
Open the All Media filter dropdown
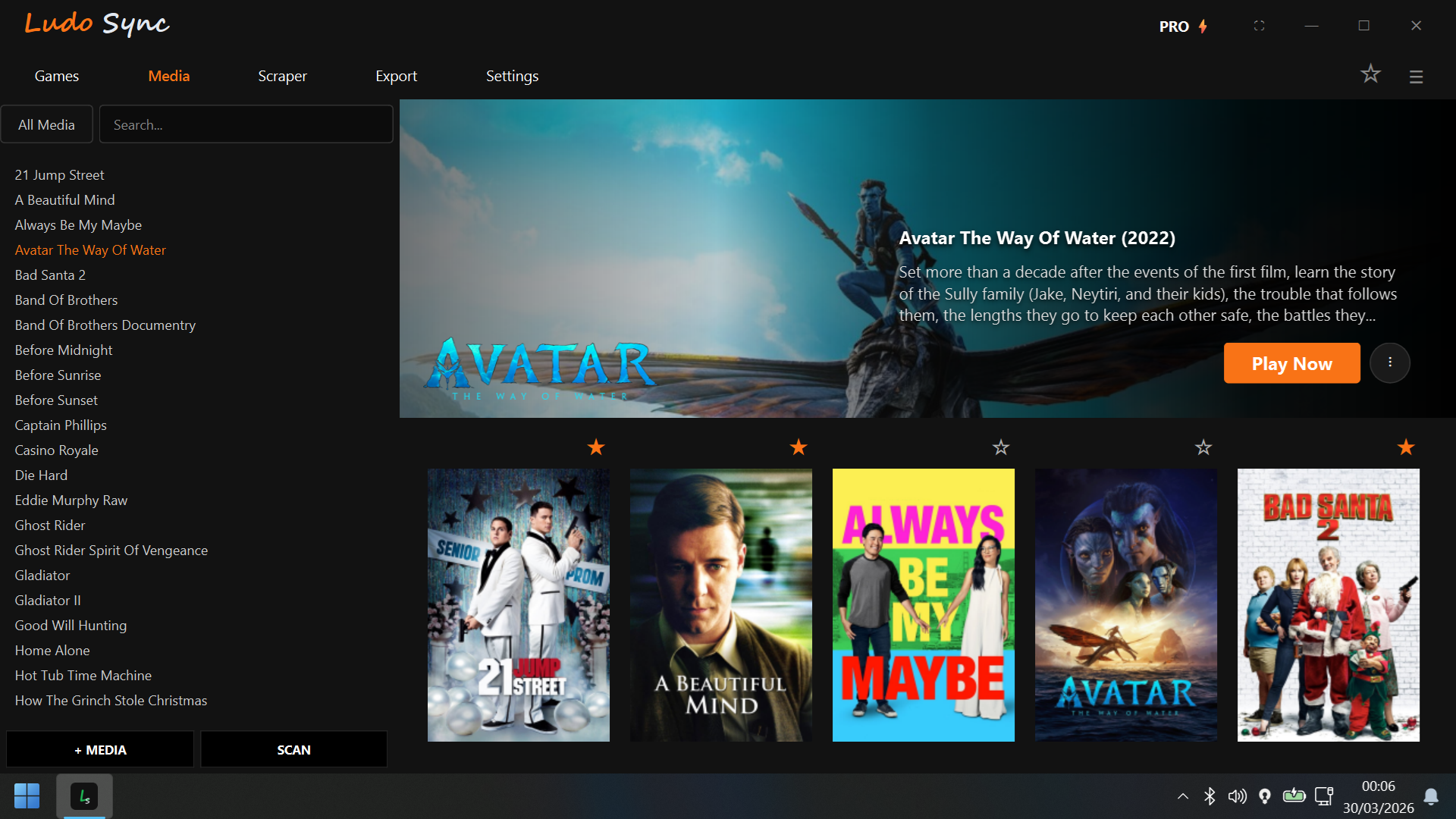click(46, 124)
